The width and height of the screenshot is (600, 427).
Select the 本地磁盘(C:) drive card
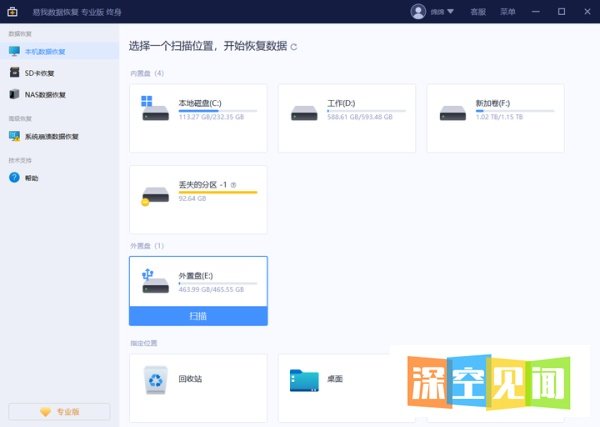tap(198, 118)
